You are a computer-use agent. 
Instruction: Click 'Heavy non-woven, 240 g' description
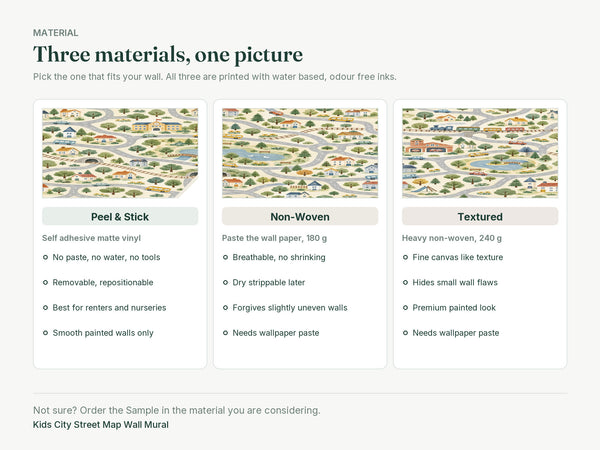[452, 238]
